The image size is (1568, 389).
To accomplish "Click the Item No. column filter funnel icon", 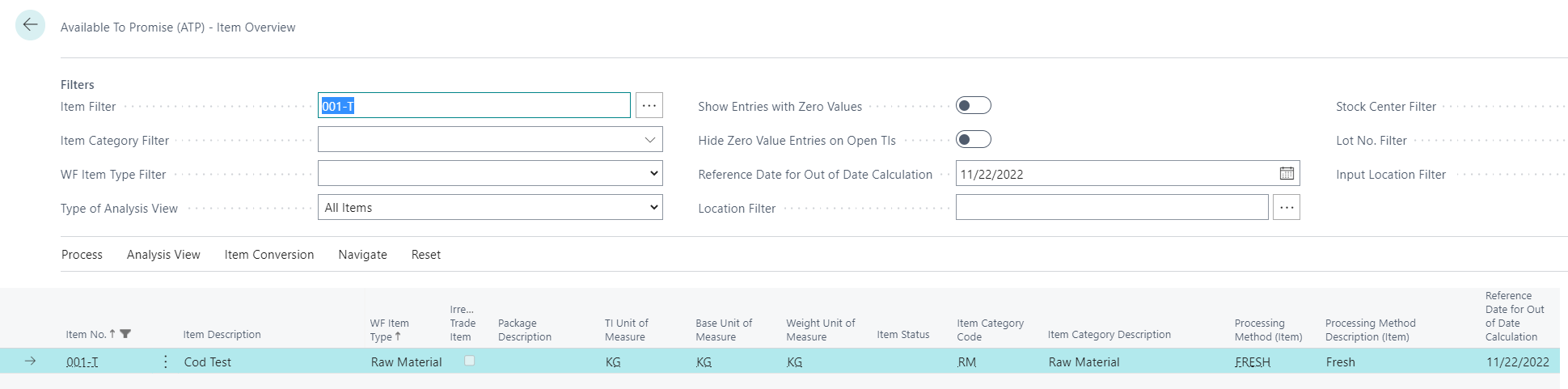I will click(125, 334).
